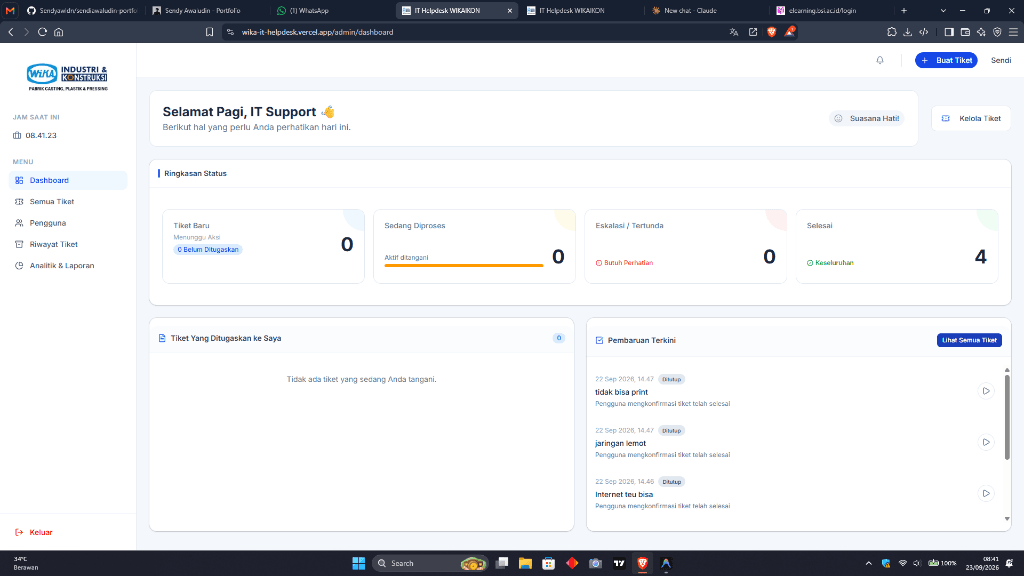Open a new browser tab
1024x576 pixels.
(904, 10)
